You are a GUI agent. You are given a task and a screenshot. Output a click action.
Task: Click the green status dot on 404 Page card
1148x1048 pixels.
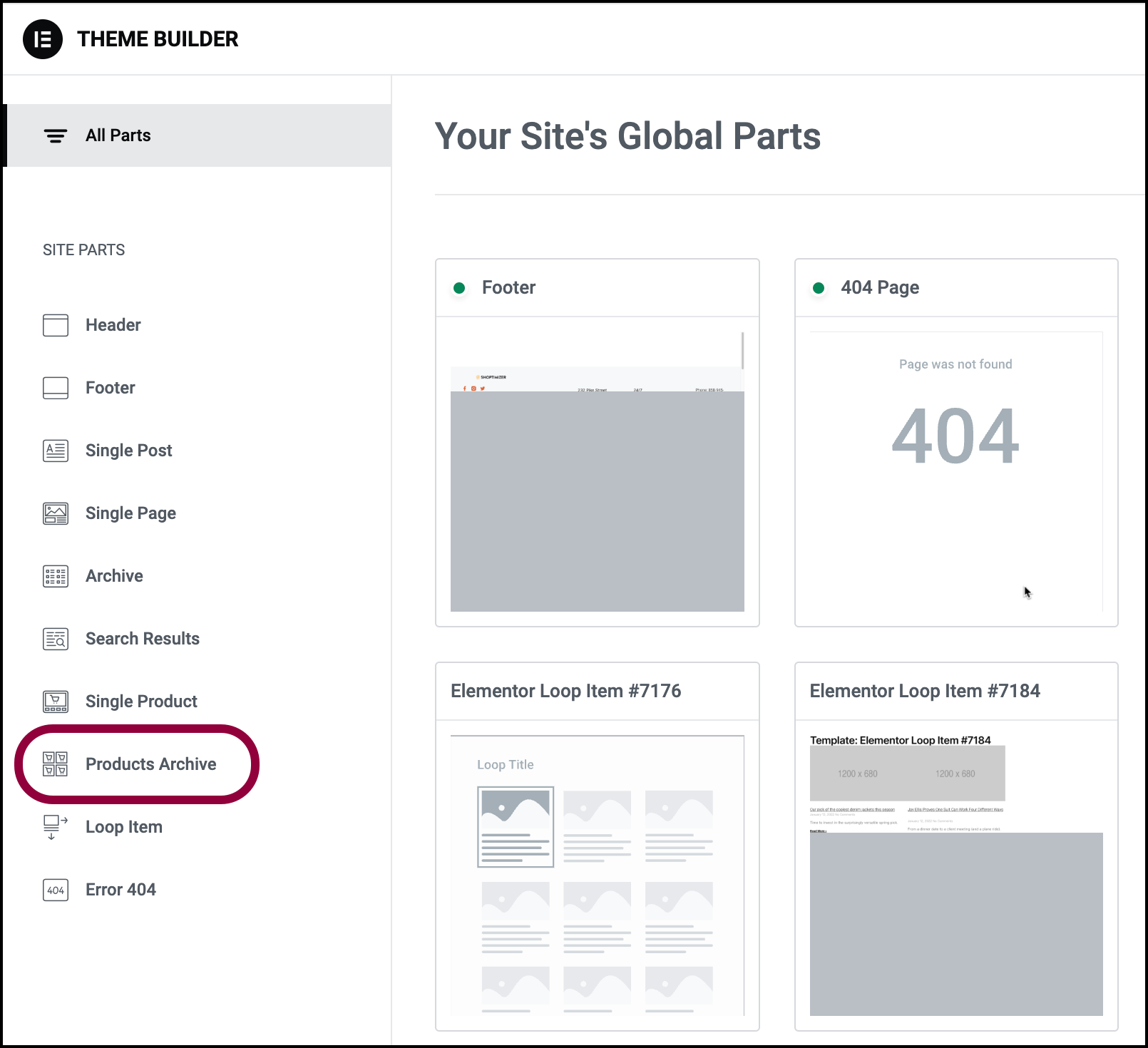[x=819, y=288]
